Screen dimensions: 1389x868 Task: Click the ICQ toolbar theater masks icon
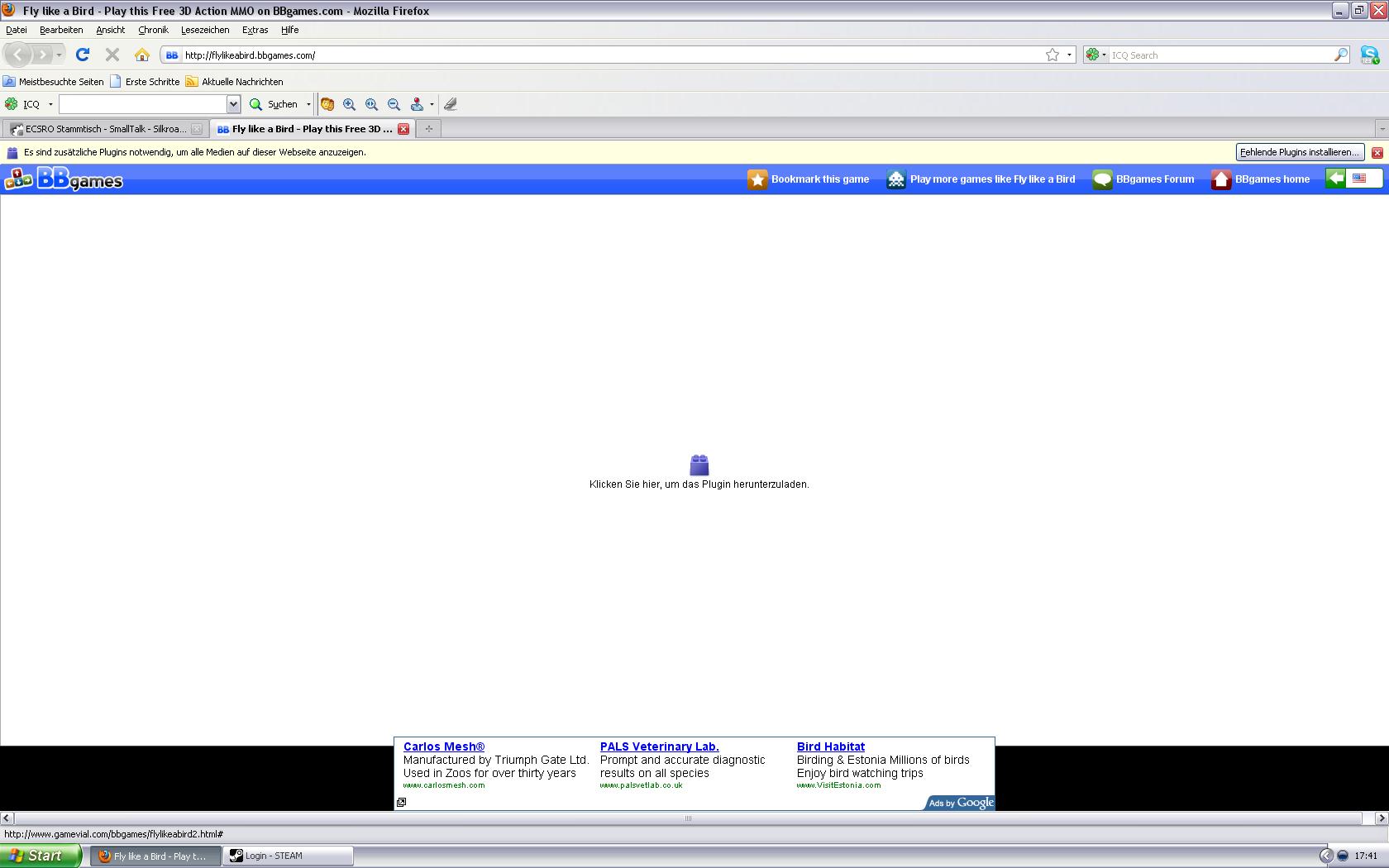[x=327, y=104]
